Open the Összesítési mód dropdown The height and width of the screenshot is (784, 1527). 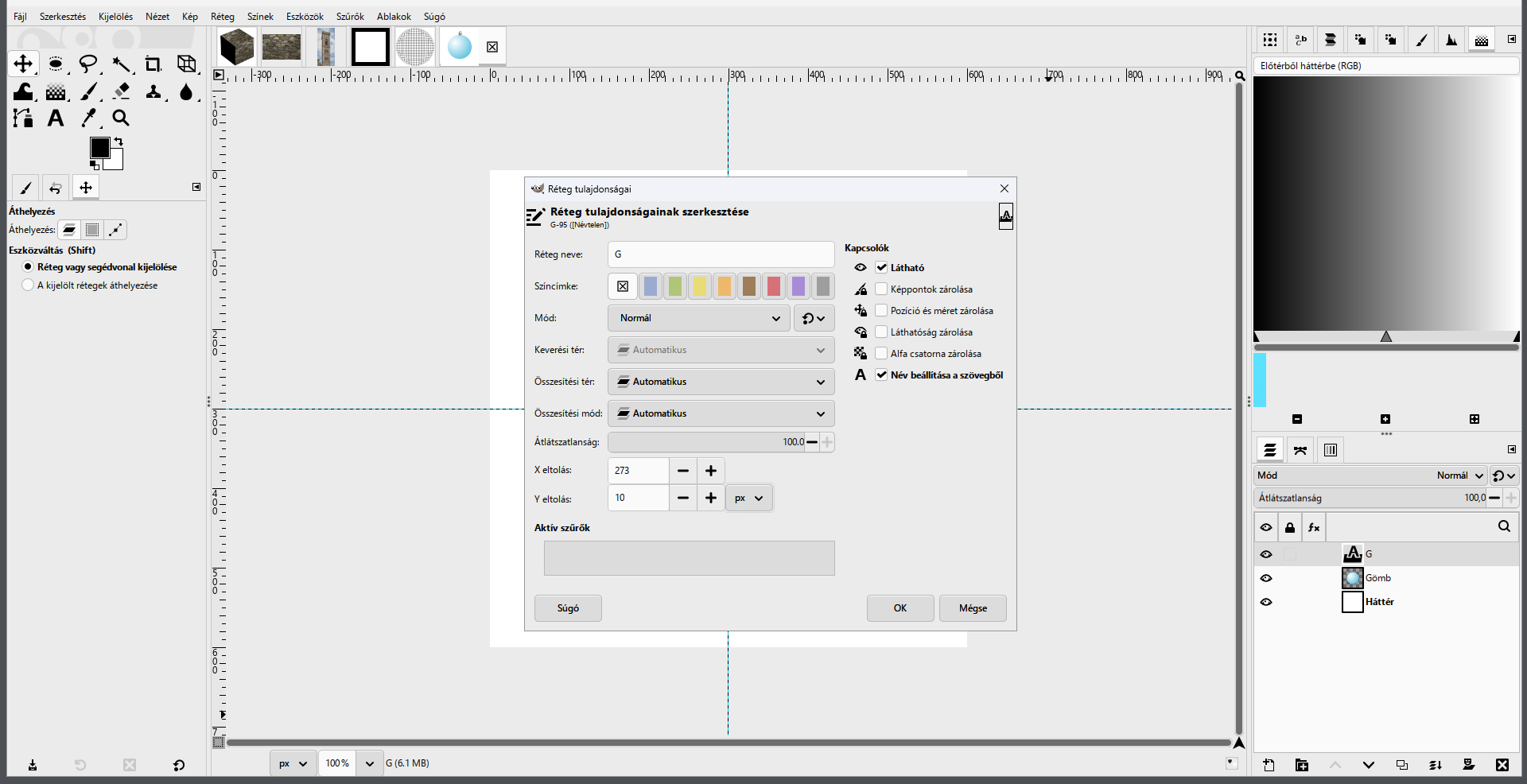[x=721, y=413]
